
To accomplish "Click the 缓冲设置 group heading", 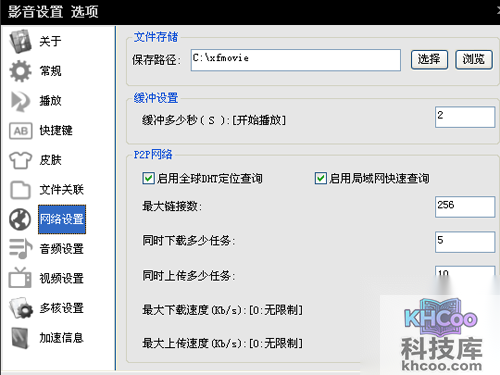I will coord(156,98).
